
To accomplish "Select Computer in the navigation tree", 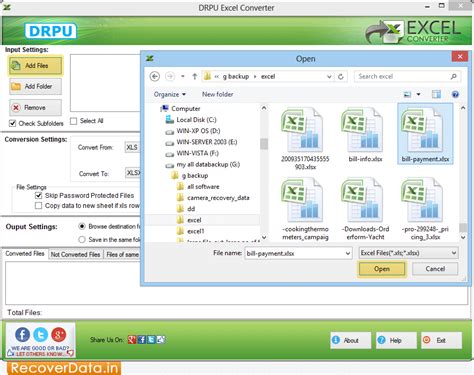I will tap(180, 109).
